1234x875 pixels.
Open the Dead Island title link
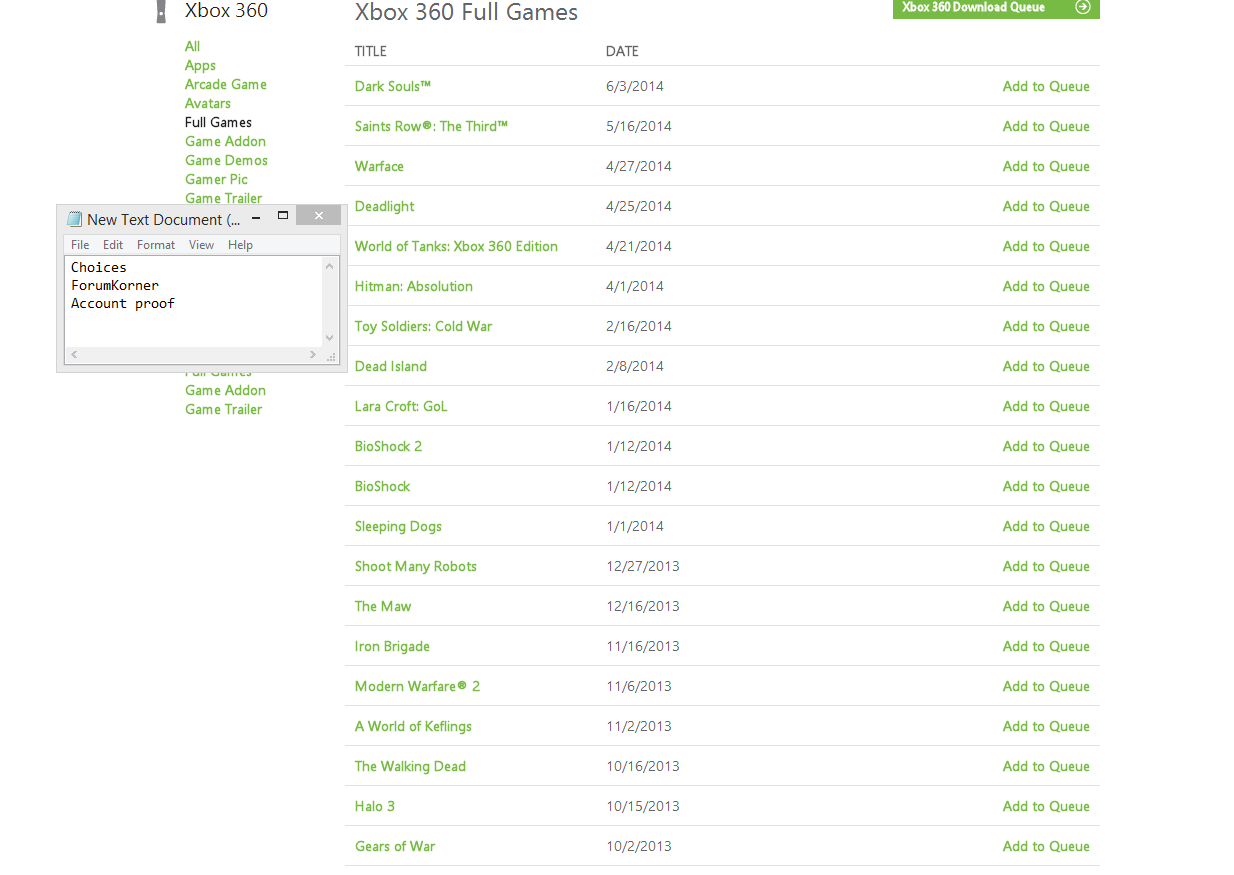(x=391, y=366)
